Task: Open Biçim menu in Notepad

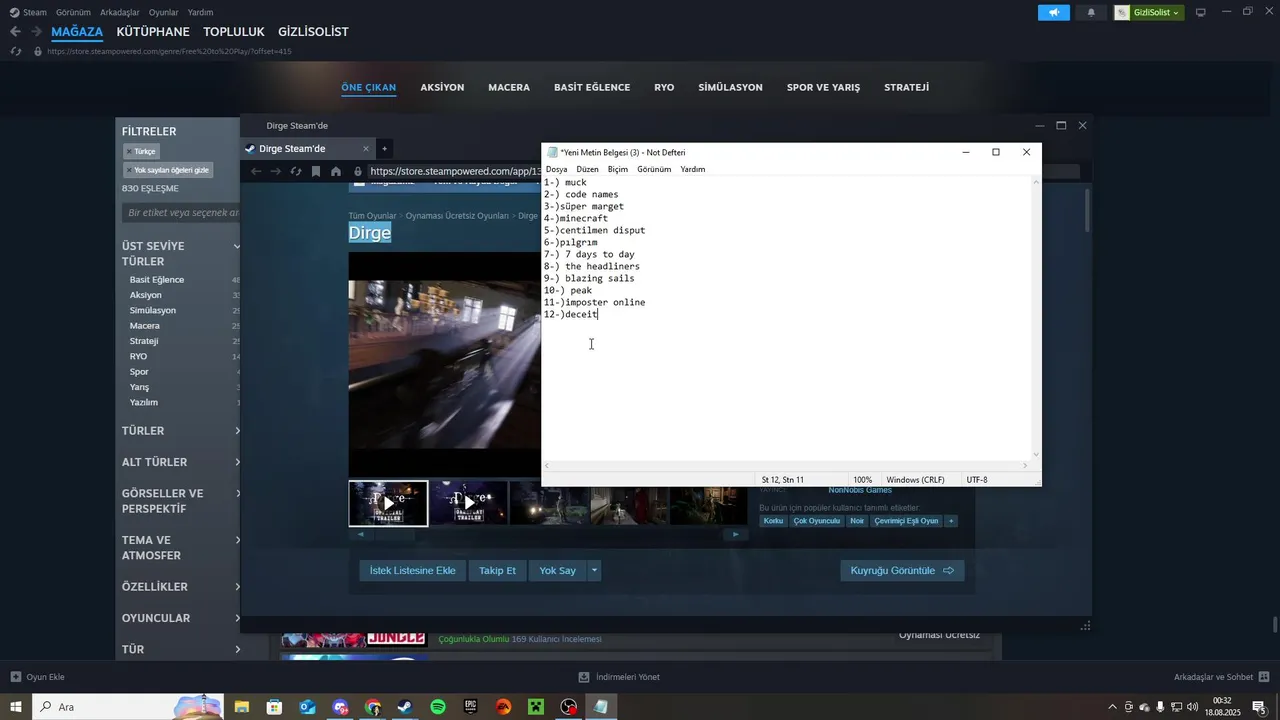Action: pos(618,170)
